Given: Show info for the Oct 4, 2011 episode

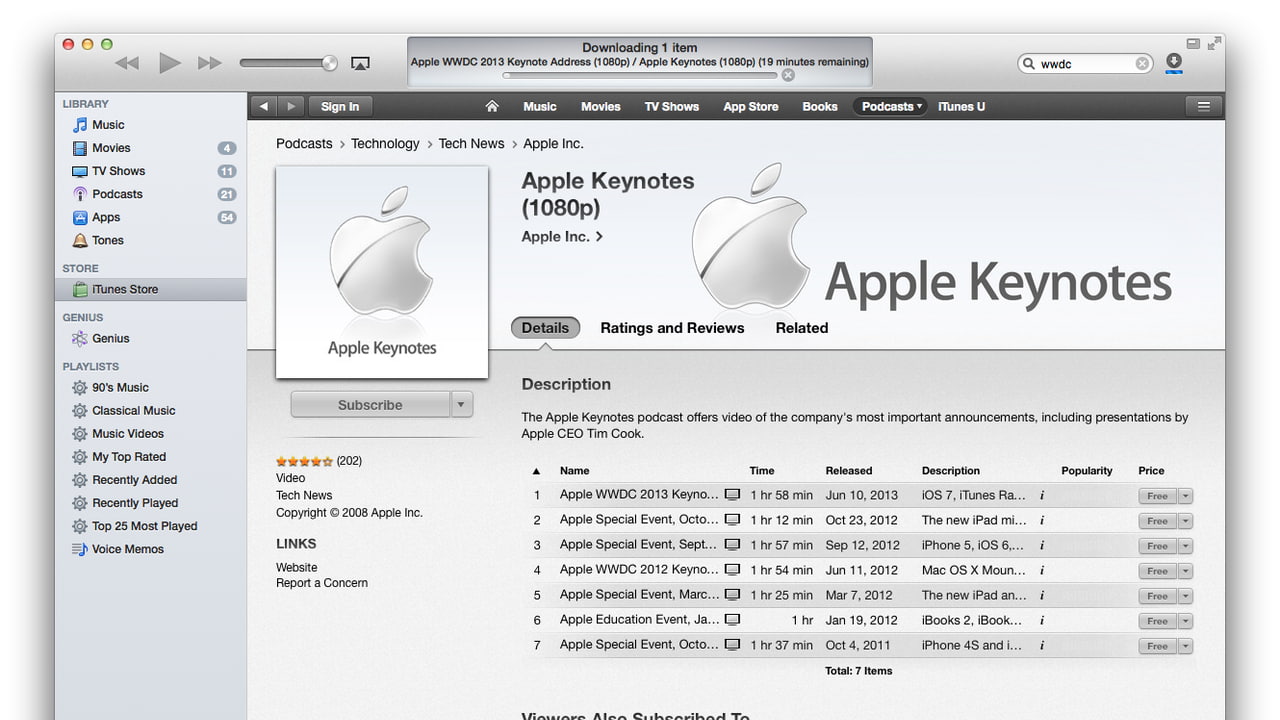Looking at the screenshot, I should [x=1042, y=646].
